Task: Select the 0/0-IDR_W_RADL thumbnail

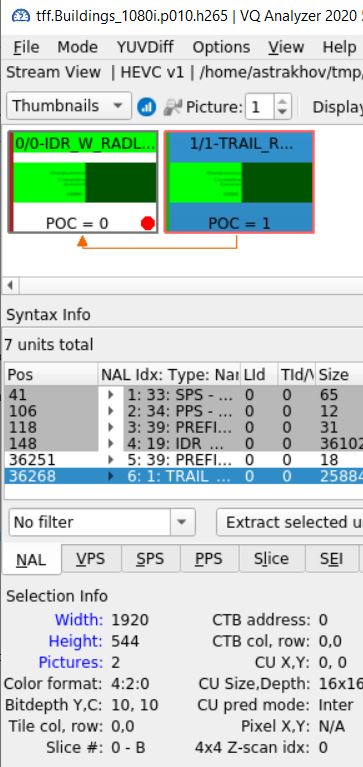Action: click(x=83, y=182)
